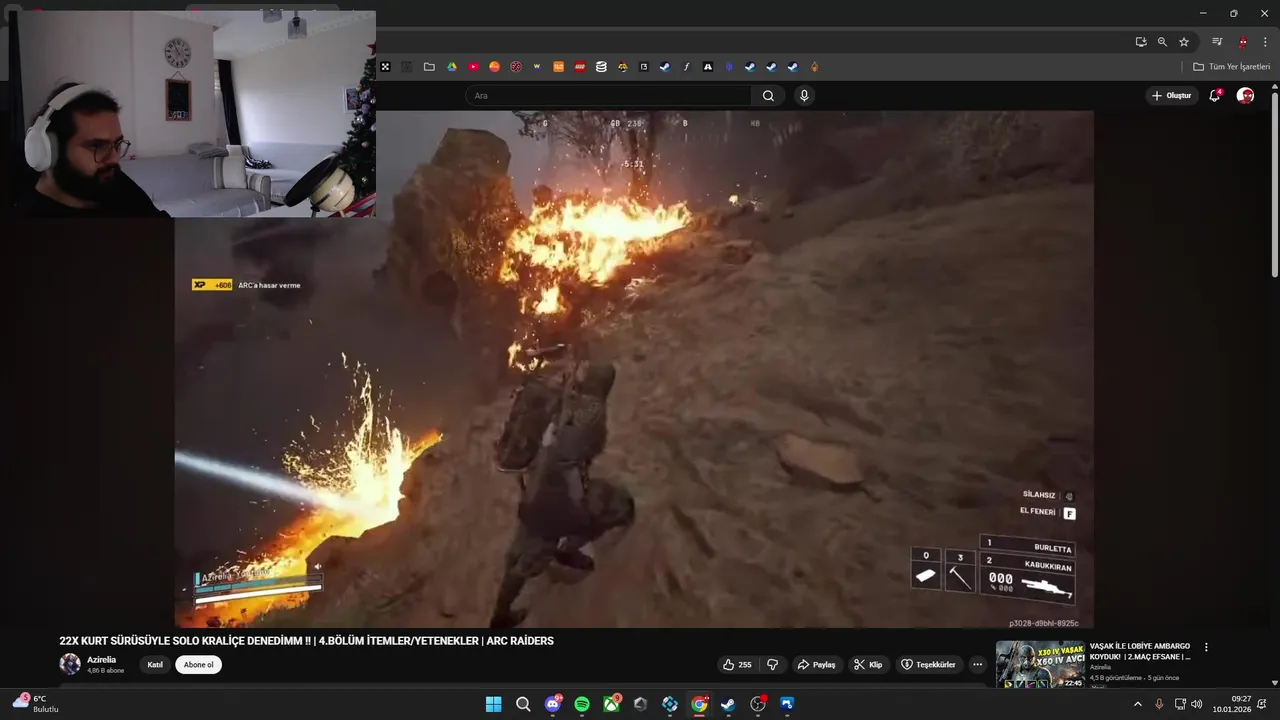Open volume control in system tray

(1197, 704)
